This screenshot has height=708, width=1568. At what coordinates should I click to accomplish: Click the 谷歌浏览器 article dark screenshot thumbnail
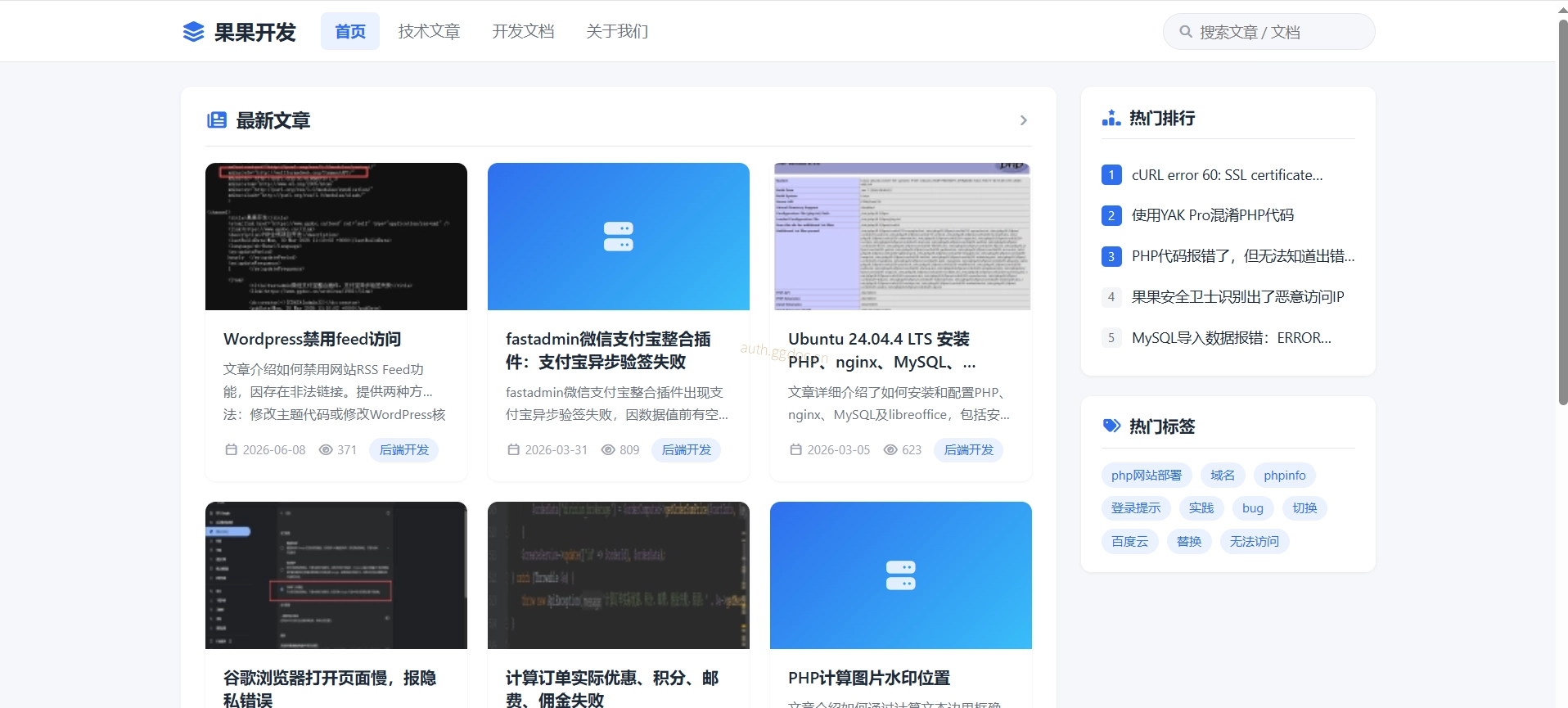tap(336, 575)
